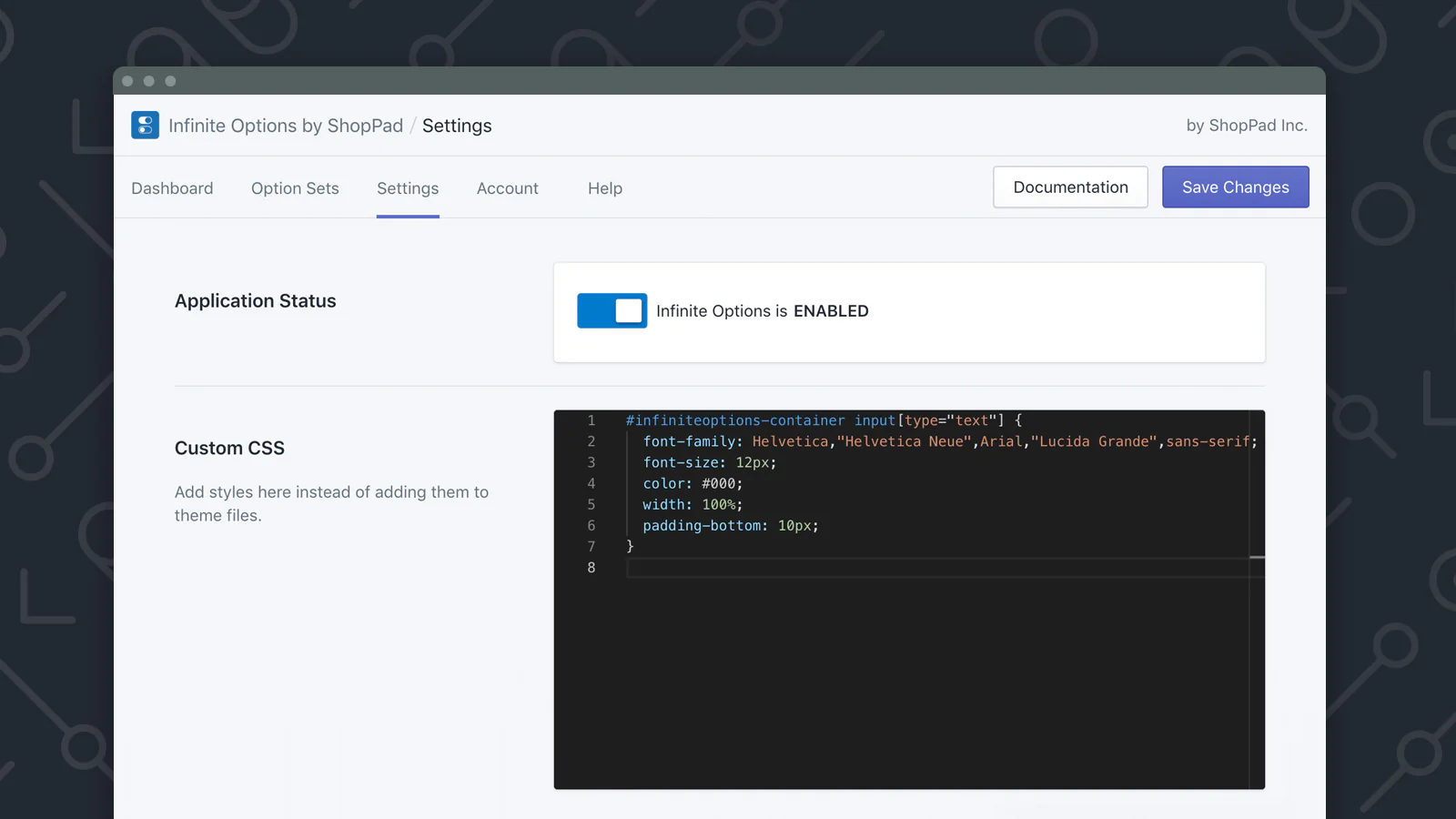Click line number 1 in the editor gutter
This screenshot has width=1456, height=819.
(x=591, y=420)
